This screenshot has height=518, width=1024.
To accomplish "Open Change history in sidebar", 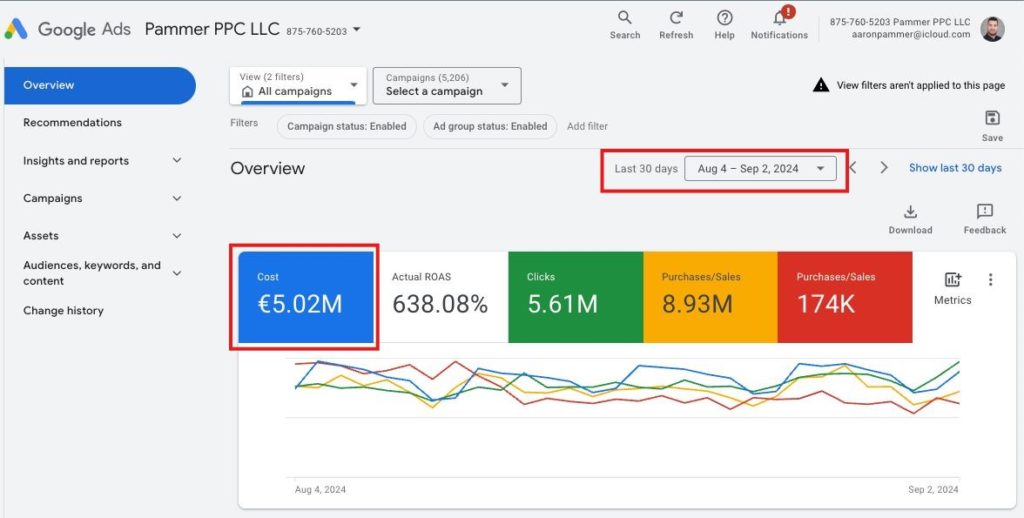I will click(63, 310).
